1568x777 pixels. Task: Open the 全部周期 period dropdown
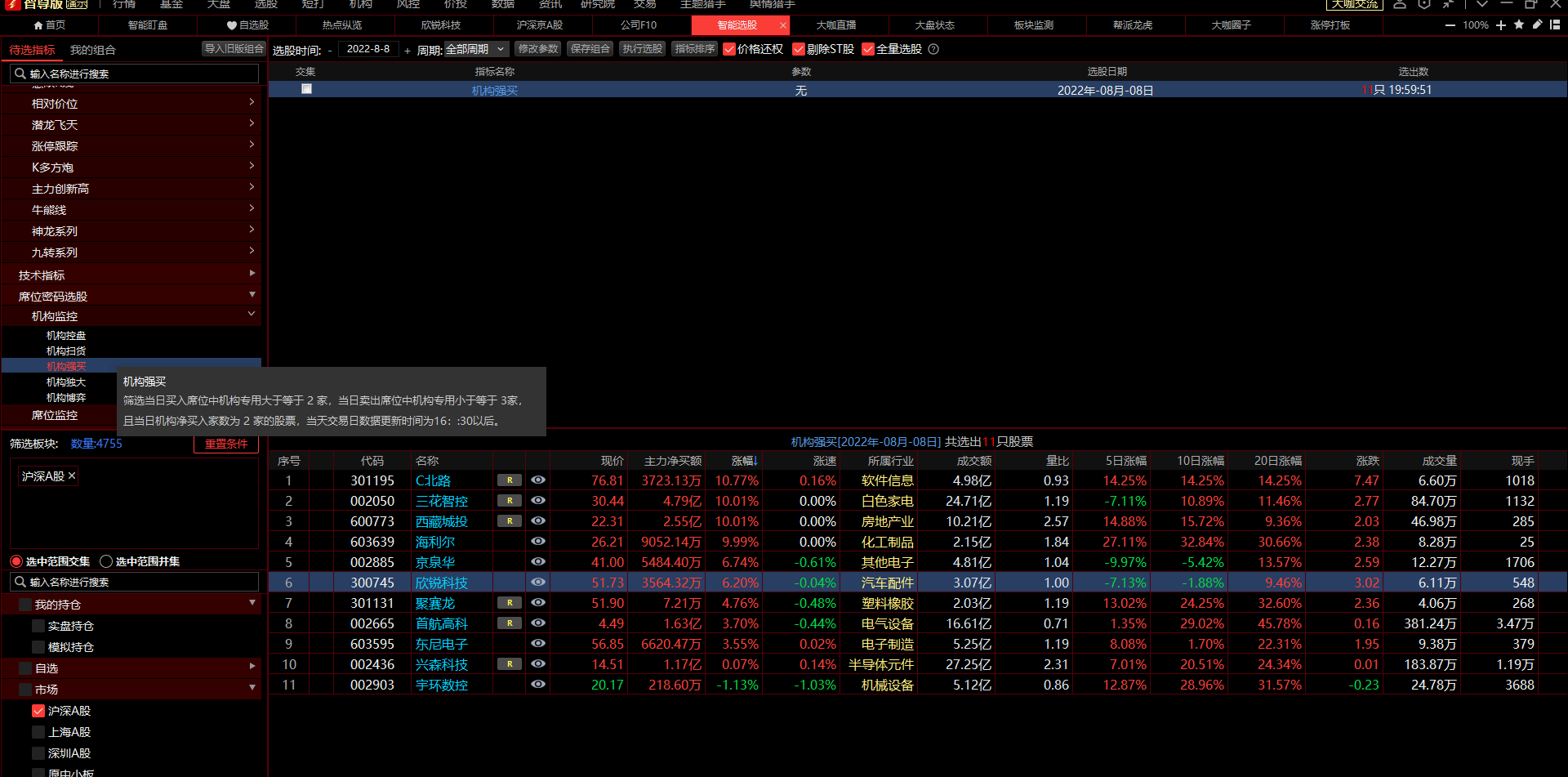476,49
